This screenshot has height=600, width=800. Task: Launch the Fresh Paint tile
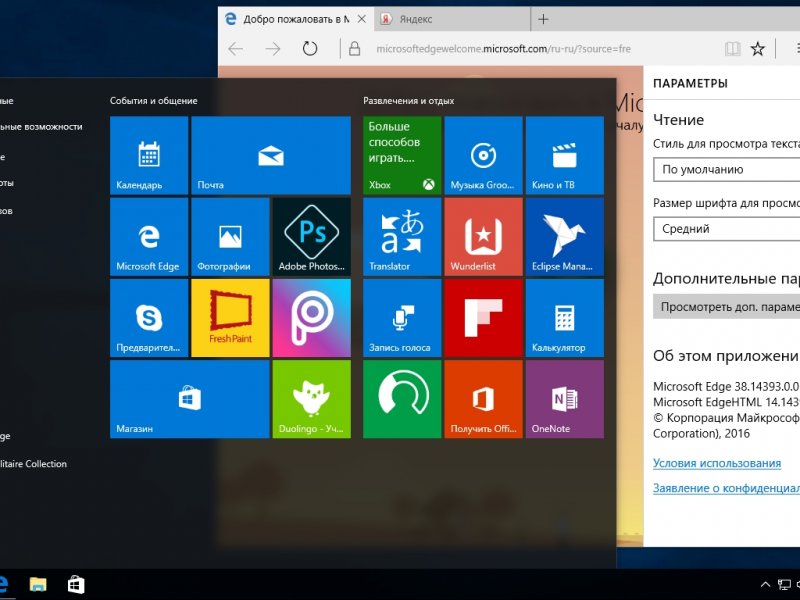coord(230,318)
